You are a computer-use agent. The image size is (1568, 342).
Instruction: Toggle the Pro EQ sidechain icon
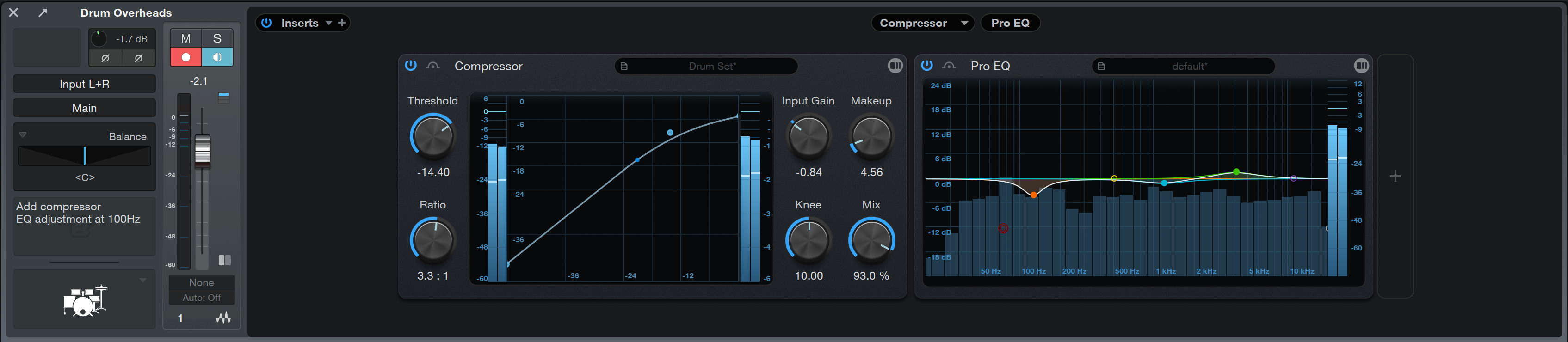tap(949, 66)
